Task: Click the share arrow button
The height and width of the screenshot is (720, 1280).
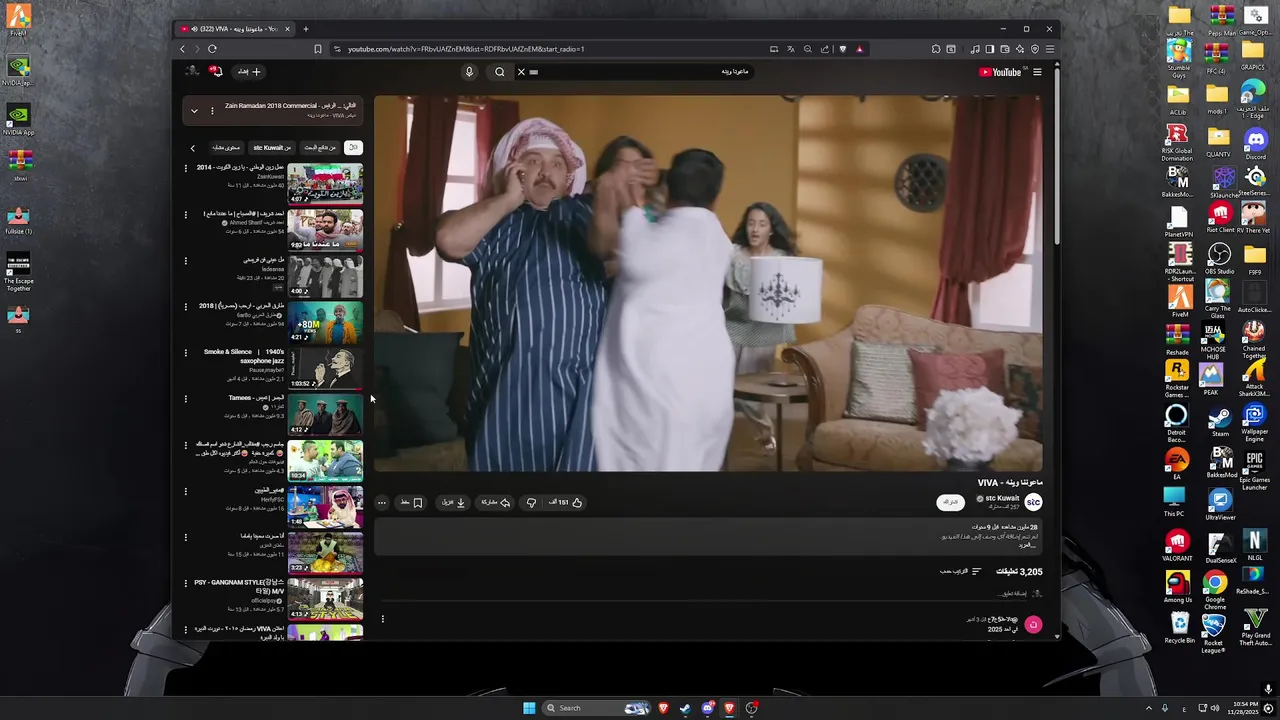Action: pos(496,503)
